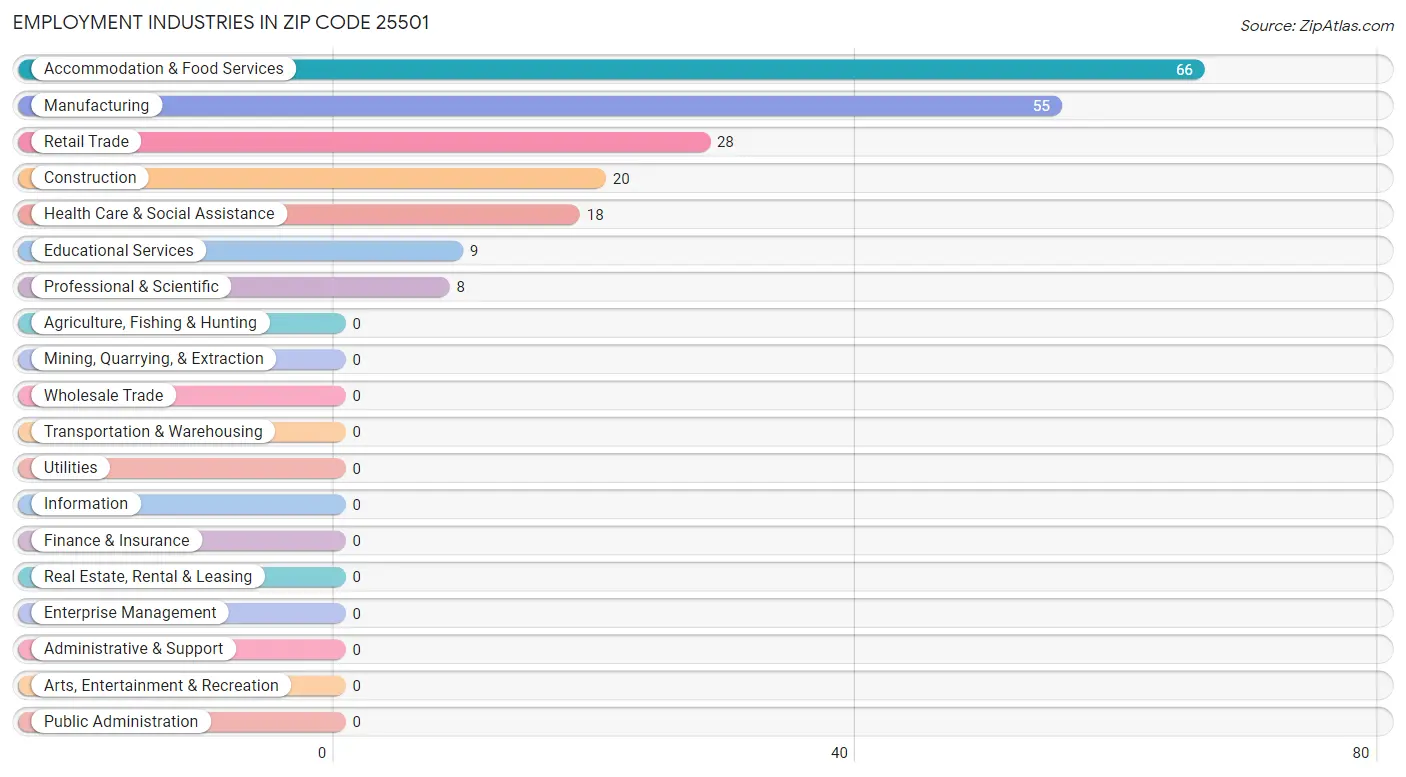Click the value 28 beside Retail Trade
1406x777 pixels.
(x=725, y=142)
